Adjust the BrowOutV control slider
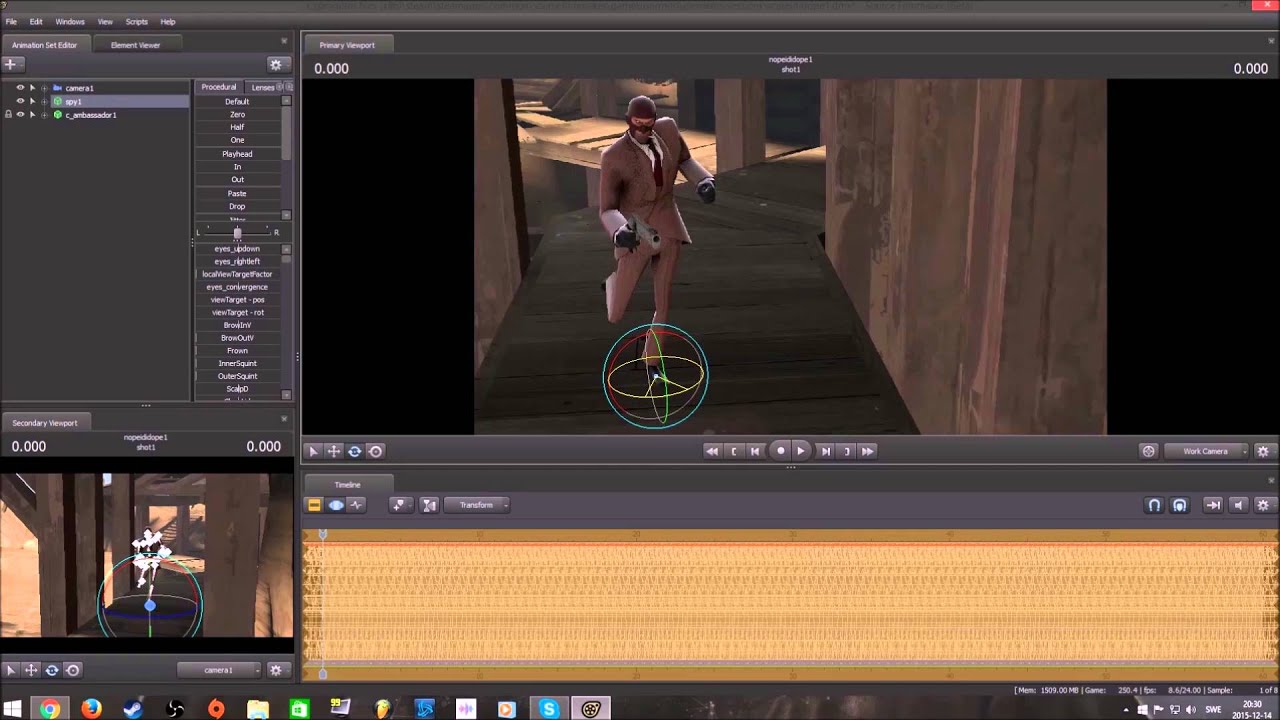The width and height of the screenshot is (1280, 720). click(x=237, y=338)
